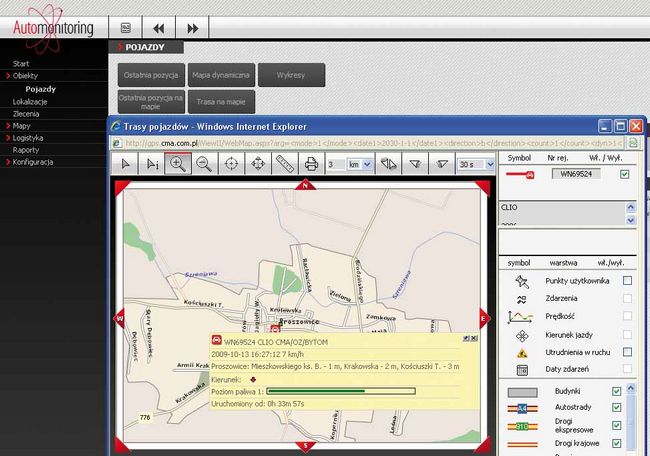Disable the Budynki layer checkbox
Screen dimensions: 650x456
pos(615,391)
